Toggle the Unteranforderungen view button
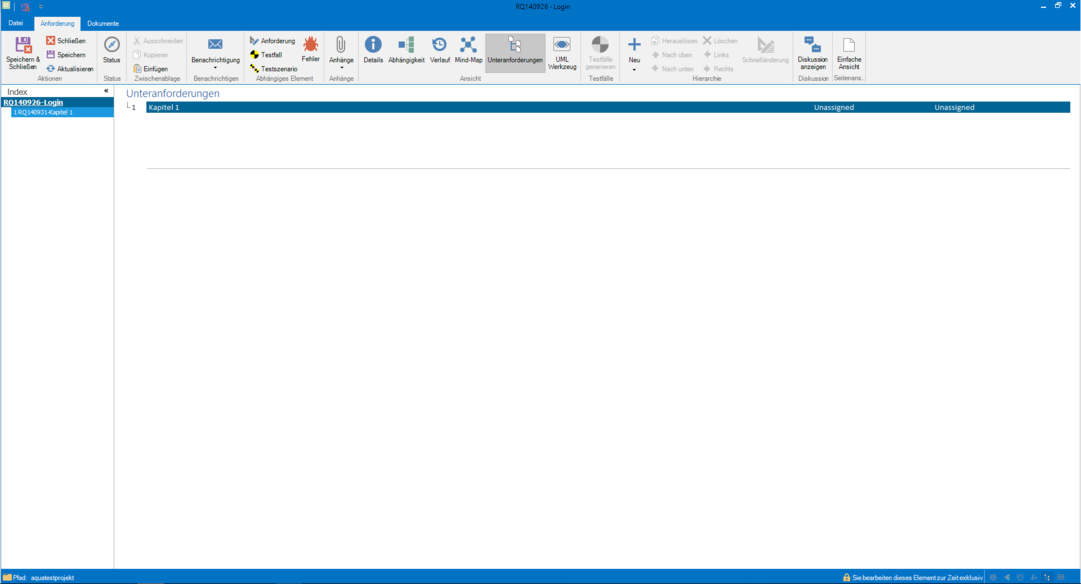Image resolution: width=1081 pixels, height=584 pixels. 515,45
